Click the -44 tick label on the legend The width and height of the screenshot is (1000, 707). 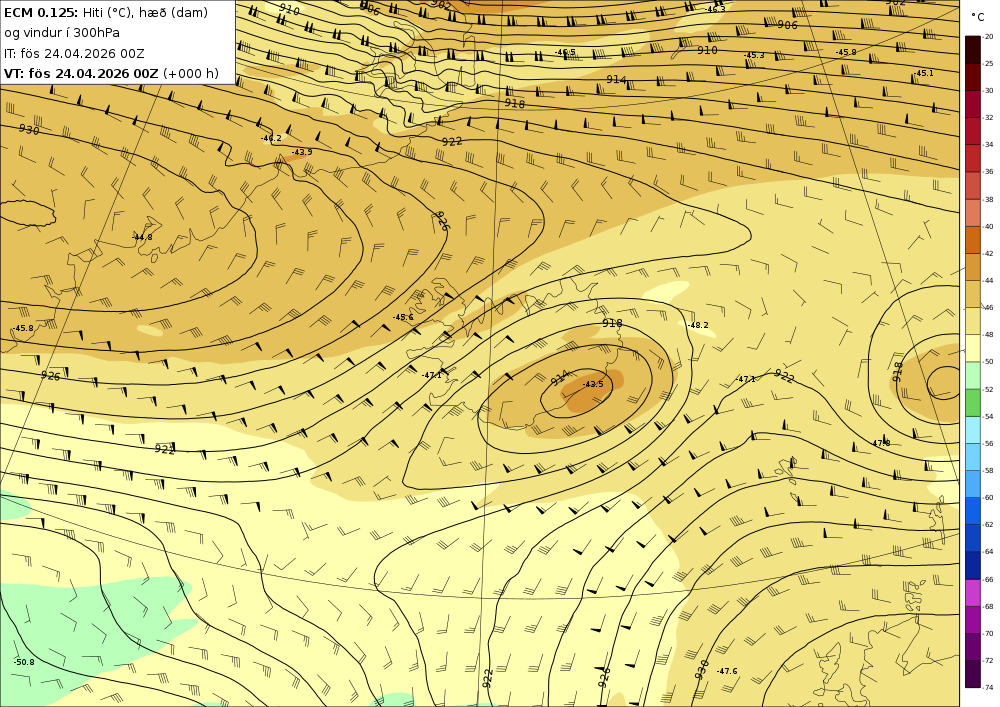pos(988,281)
